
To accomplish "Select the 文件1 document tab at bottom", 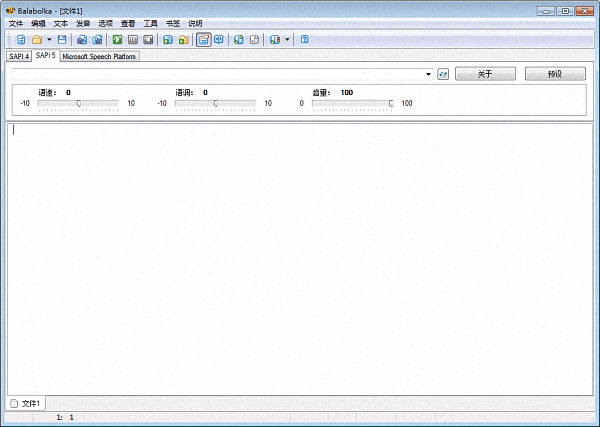I will 26,403.
